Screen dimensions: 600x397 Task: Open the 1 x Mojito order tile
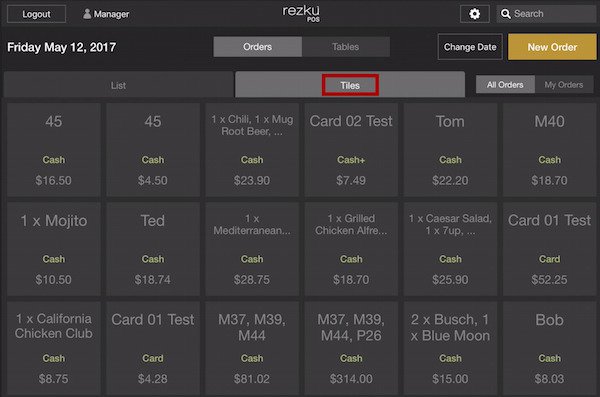click(x=54, y=249)
